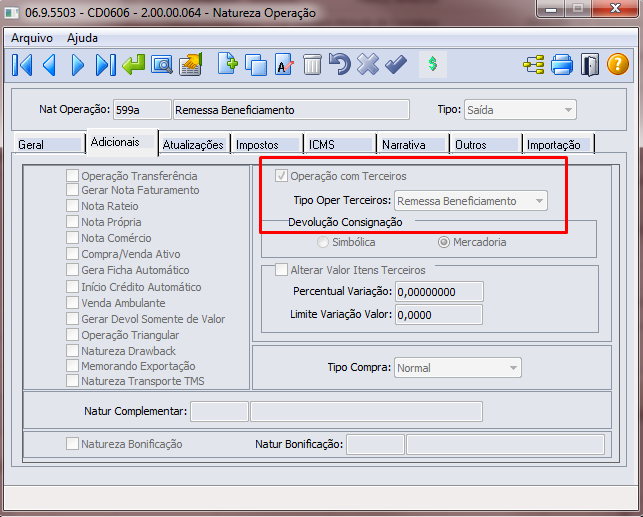Click the Natur Complementar description field

[x=366, y=412]
